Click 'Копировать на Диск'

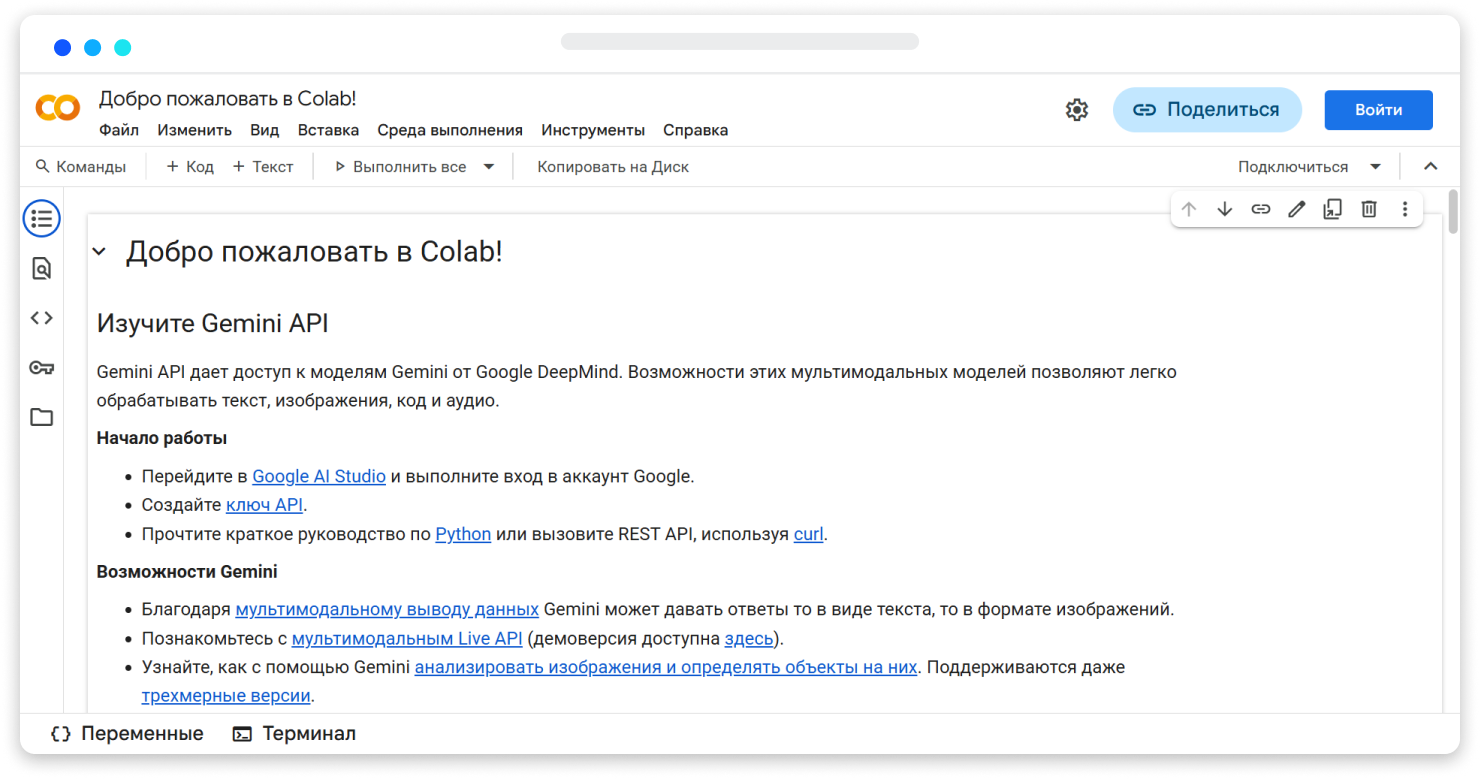click(x=613, y=167)
